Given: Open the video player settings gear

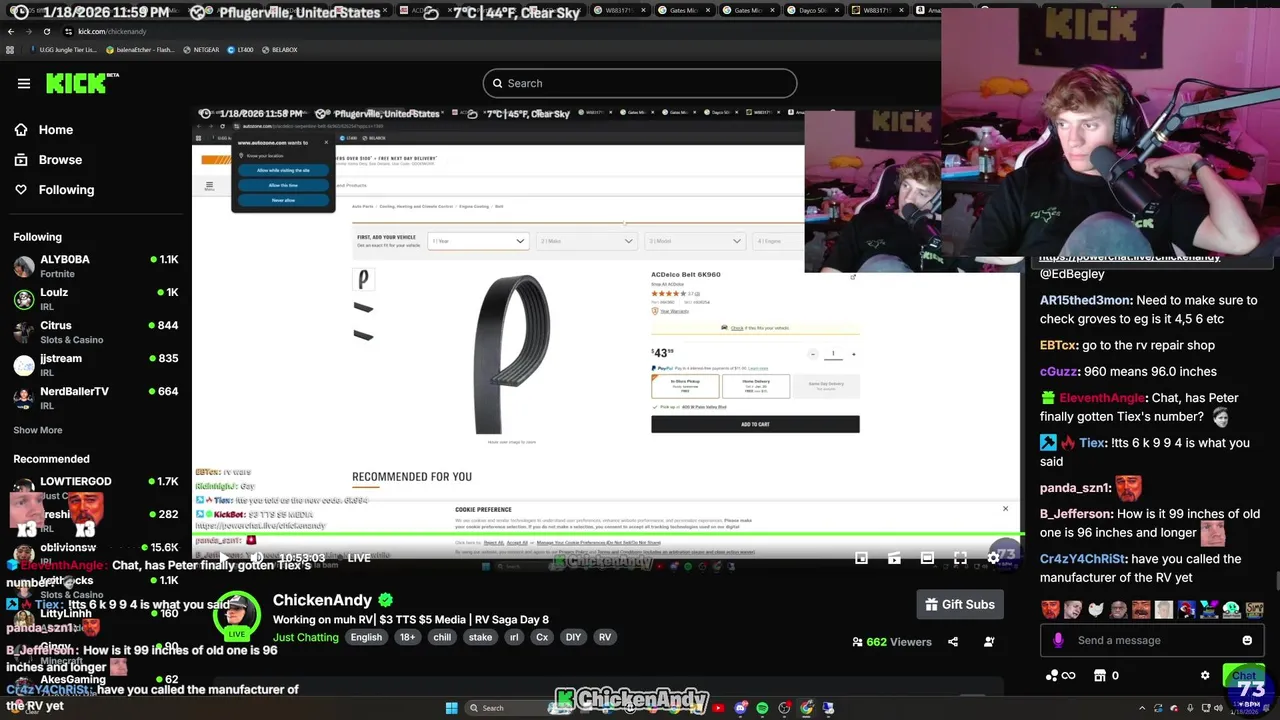Looking at the screenshot, I should click(x=993, y=558).
